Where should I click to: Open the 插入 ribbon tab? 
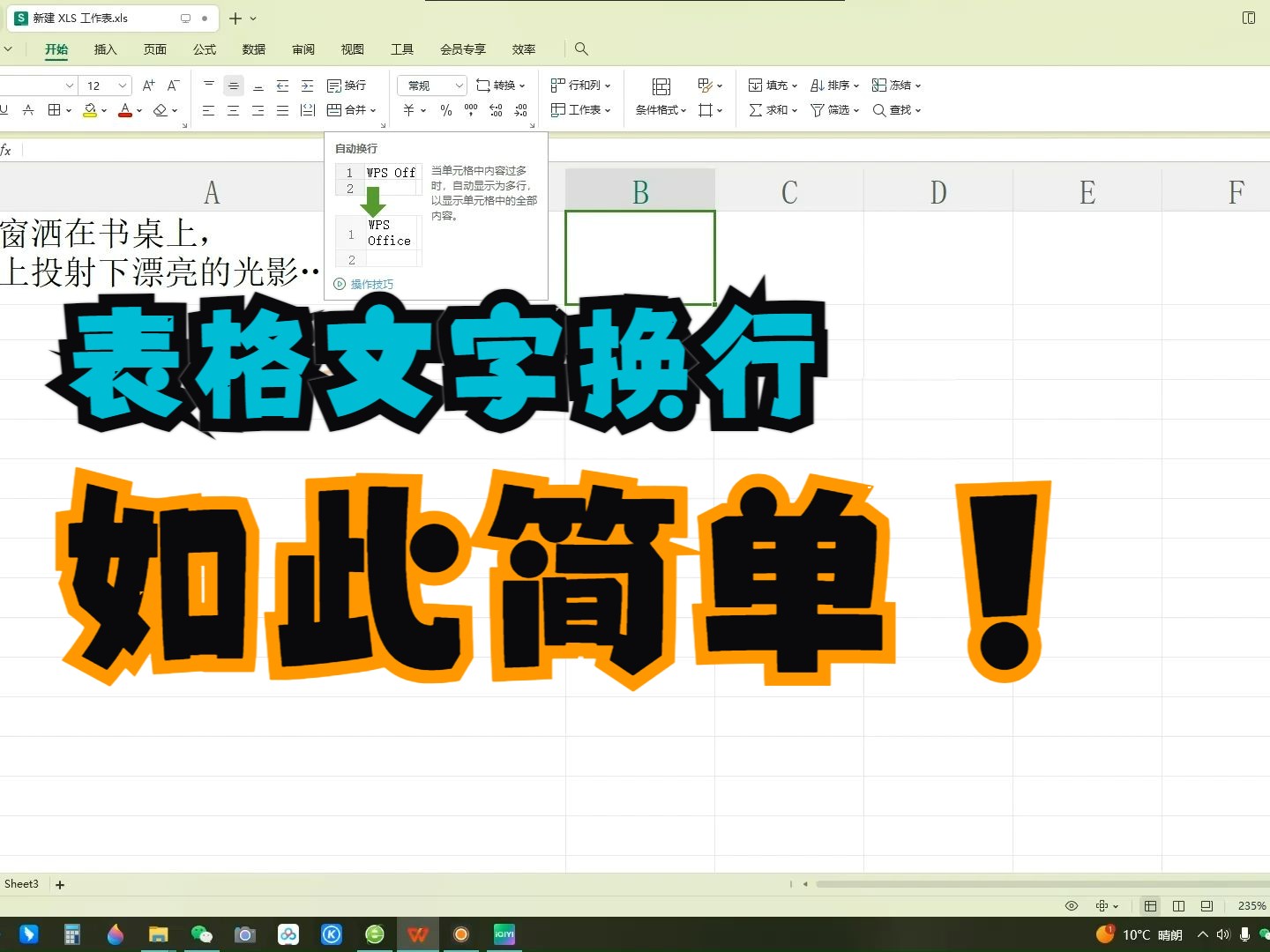(x=105, y=49)
